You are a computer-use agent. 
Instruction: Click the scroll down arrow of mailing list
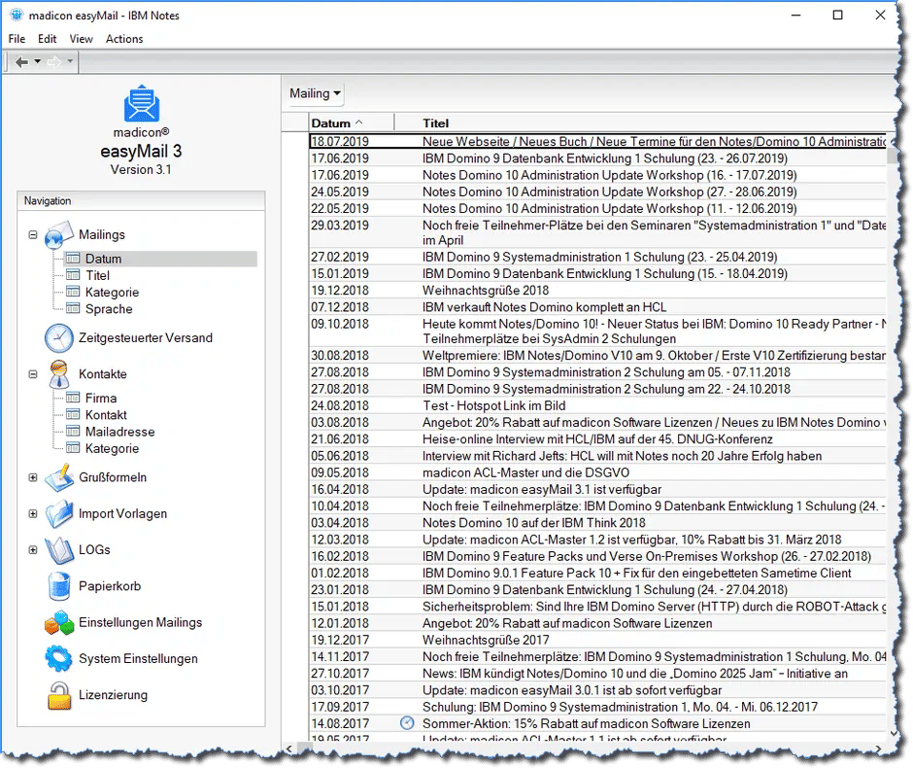(893, 734)
